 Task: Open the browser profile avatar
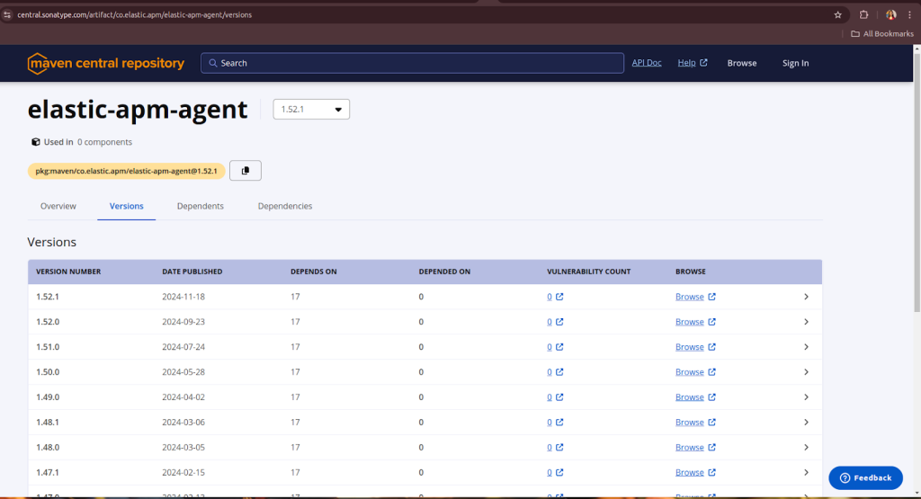(891, 15)
